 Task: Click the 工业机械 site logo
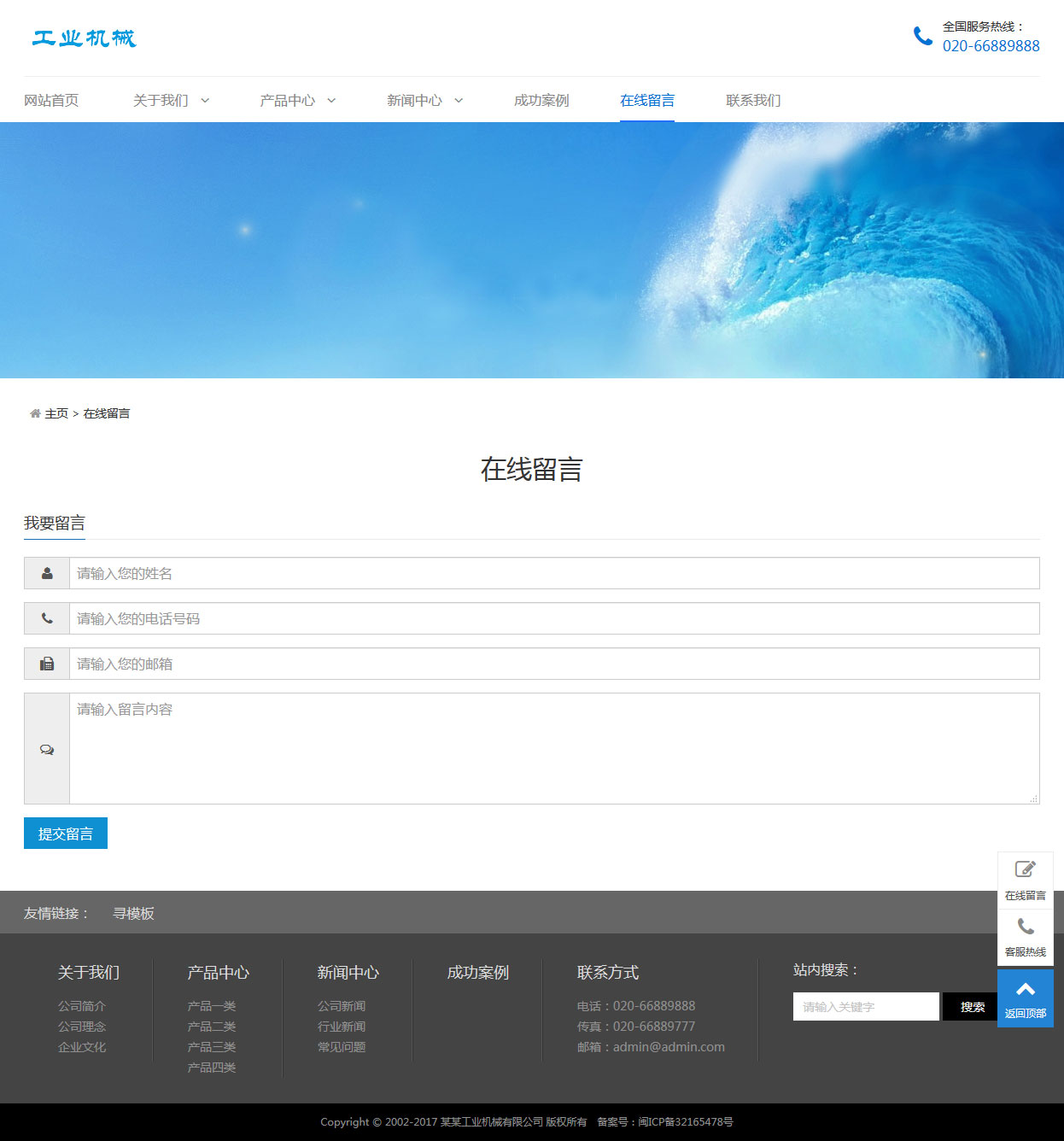[84, 38]
